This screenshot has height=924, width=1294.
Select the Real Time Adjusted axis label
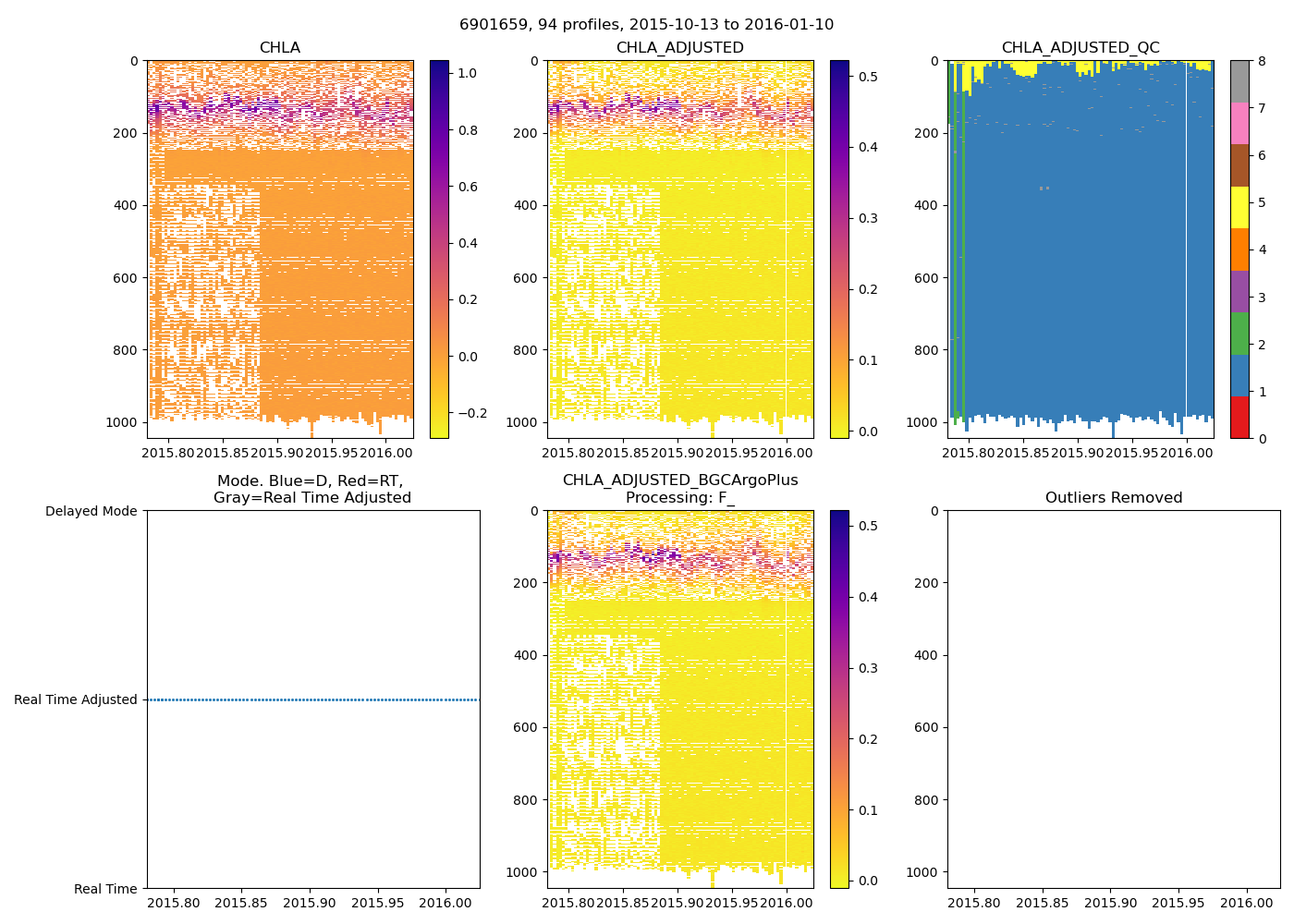(x=76, y=699)
